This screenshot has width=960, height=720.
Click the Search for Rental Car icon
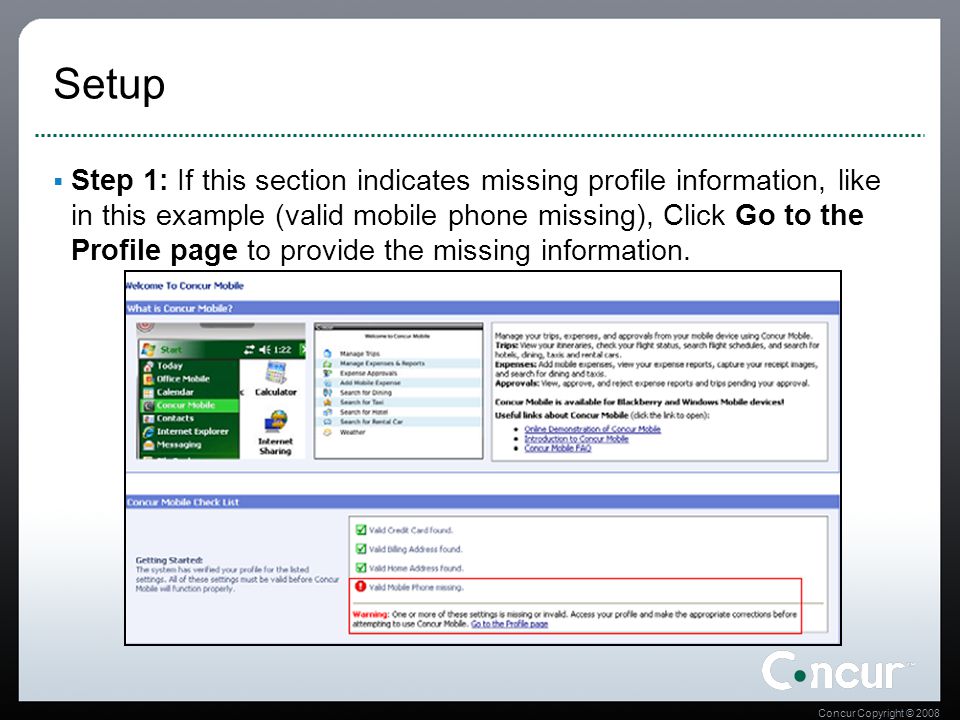328,422
